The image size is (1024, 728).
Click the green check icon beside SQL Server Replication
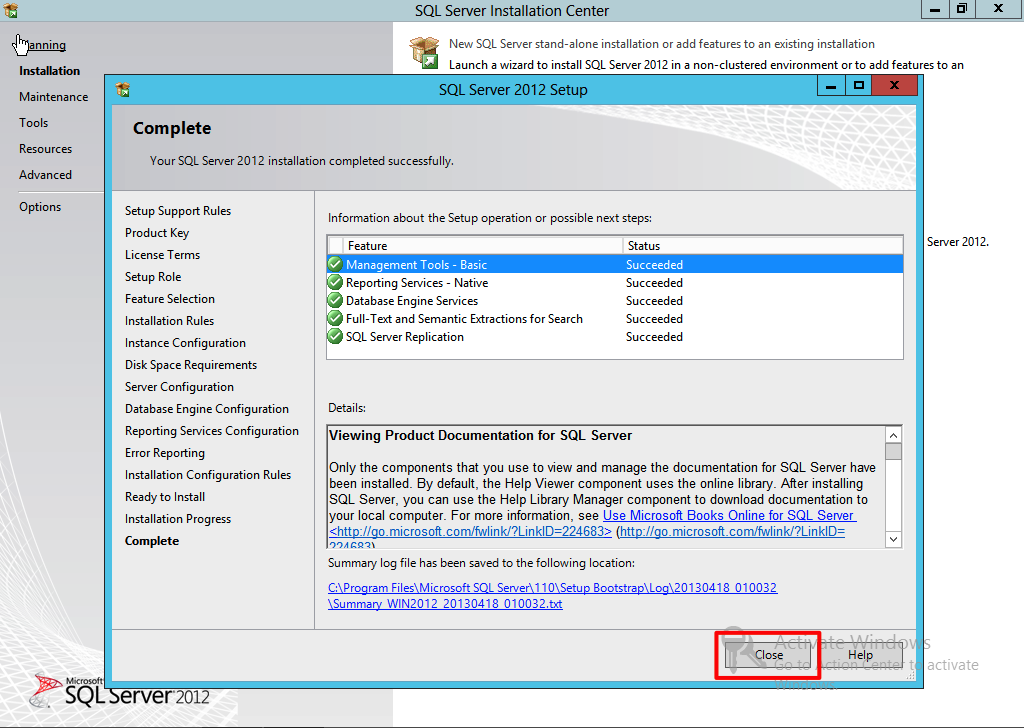(x=335, y=337)
